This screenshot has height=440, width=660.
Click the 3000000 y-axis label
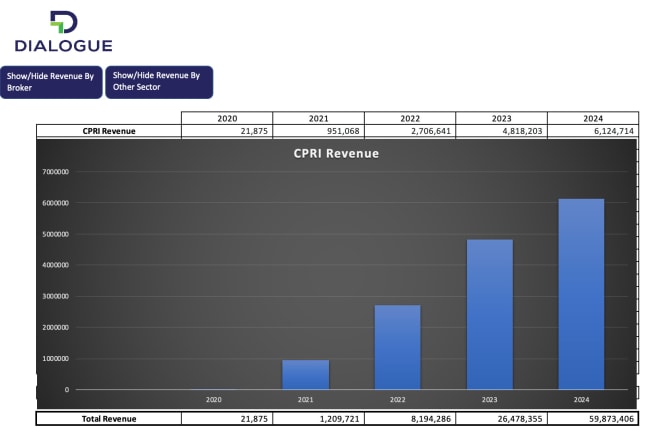[x=56, y=296]
